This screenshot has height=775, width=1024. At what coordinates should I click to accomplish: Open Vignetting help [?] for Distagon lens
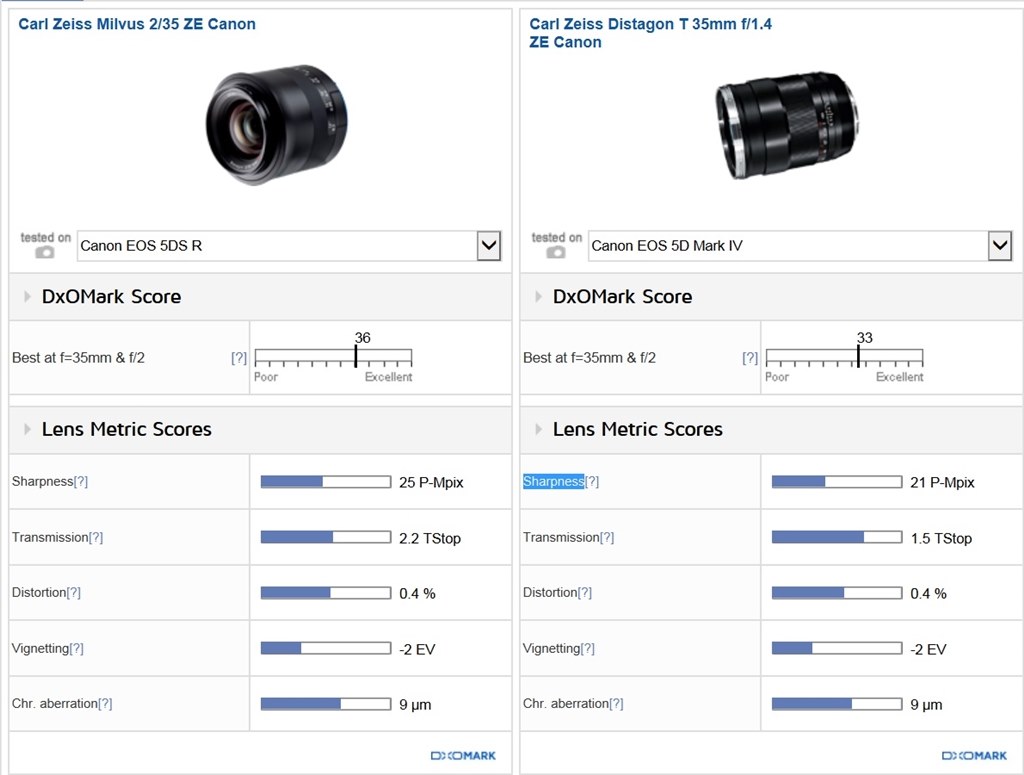coord(588,648)
